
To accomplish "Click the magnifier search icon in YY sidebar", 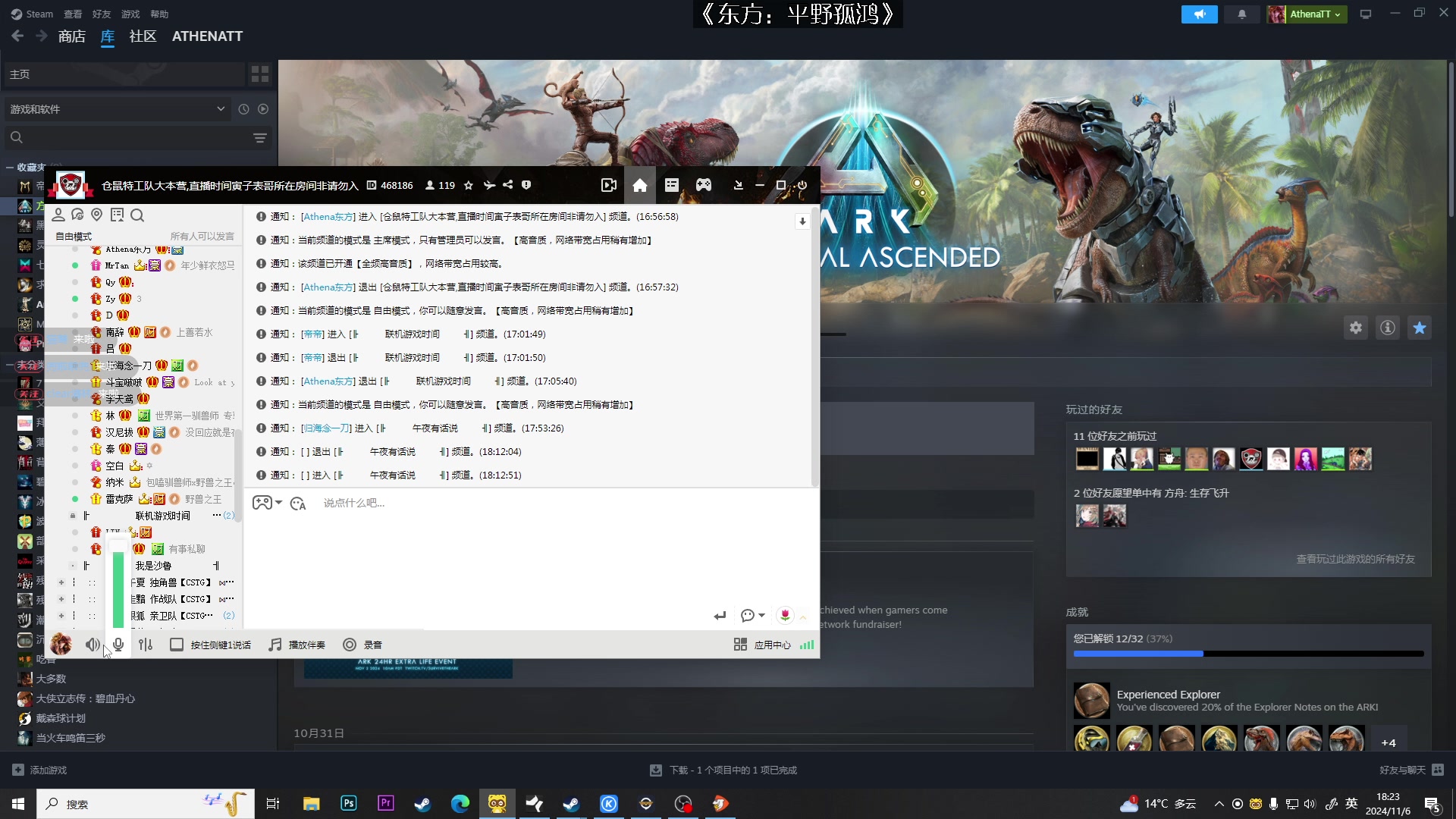I will click(x=137, y=215).
